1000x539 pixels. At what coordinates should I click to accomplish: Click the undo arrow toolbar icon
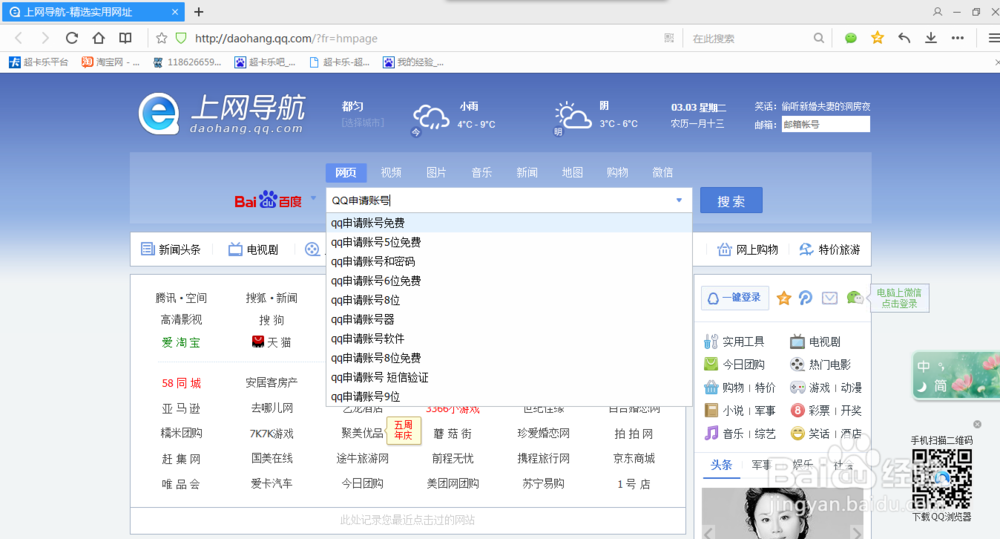coord(904,38)
